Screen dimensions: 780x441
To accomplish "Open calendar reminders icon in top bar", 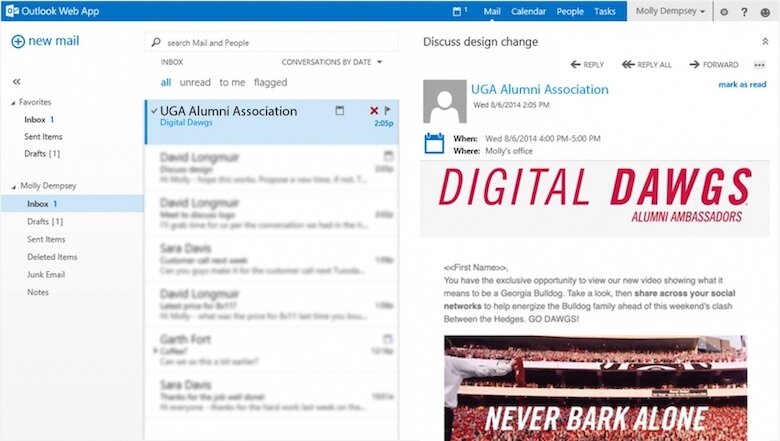I will coord(457,11).
